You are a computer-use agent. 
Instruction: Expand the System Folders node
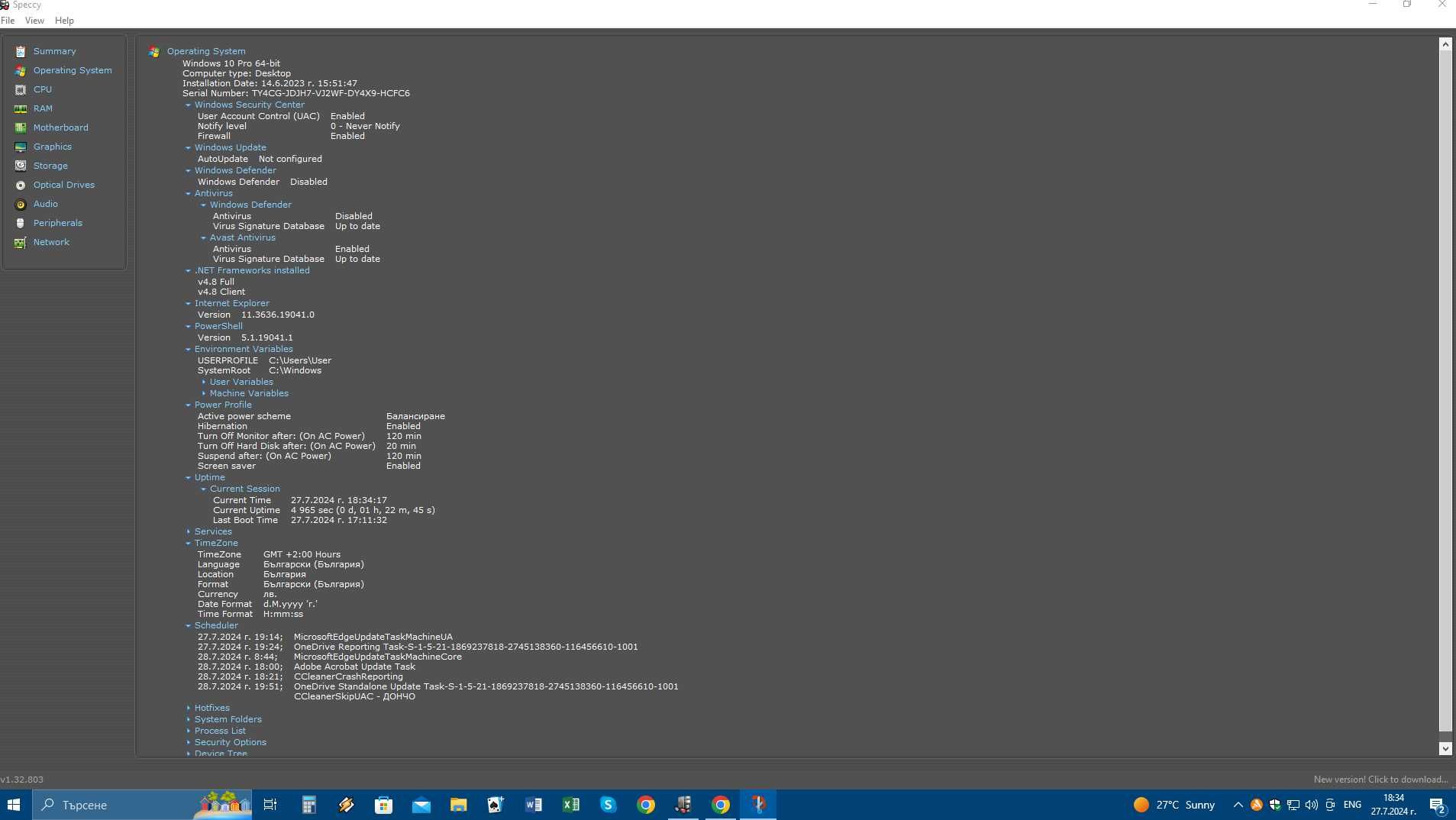click(188, 719)
